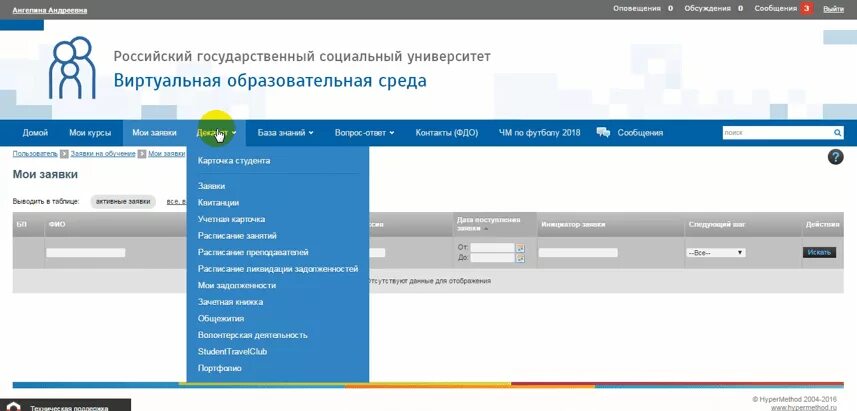Click the Сообщения chat bubbles icon
The image size is (857, 411).
click(x=603, y=132)
